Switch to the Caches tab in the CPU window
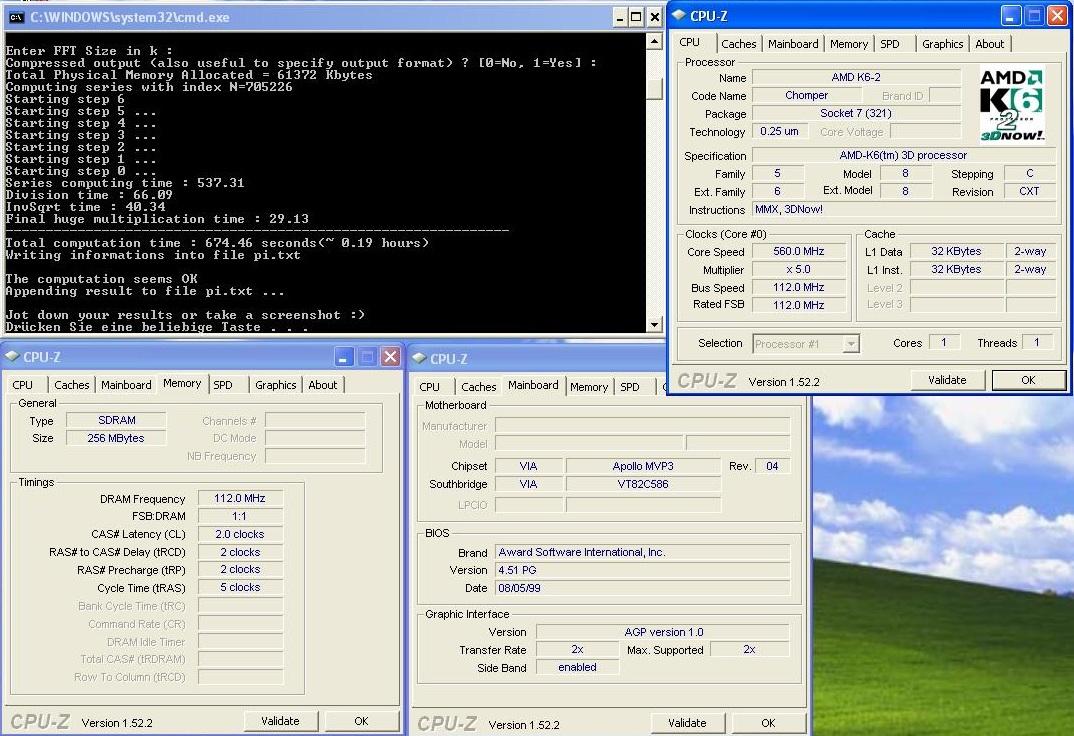The height and width of the screenshot is (736, 1074). pyautogui.click(x=738, y=44)
